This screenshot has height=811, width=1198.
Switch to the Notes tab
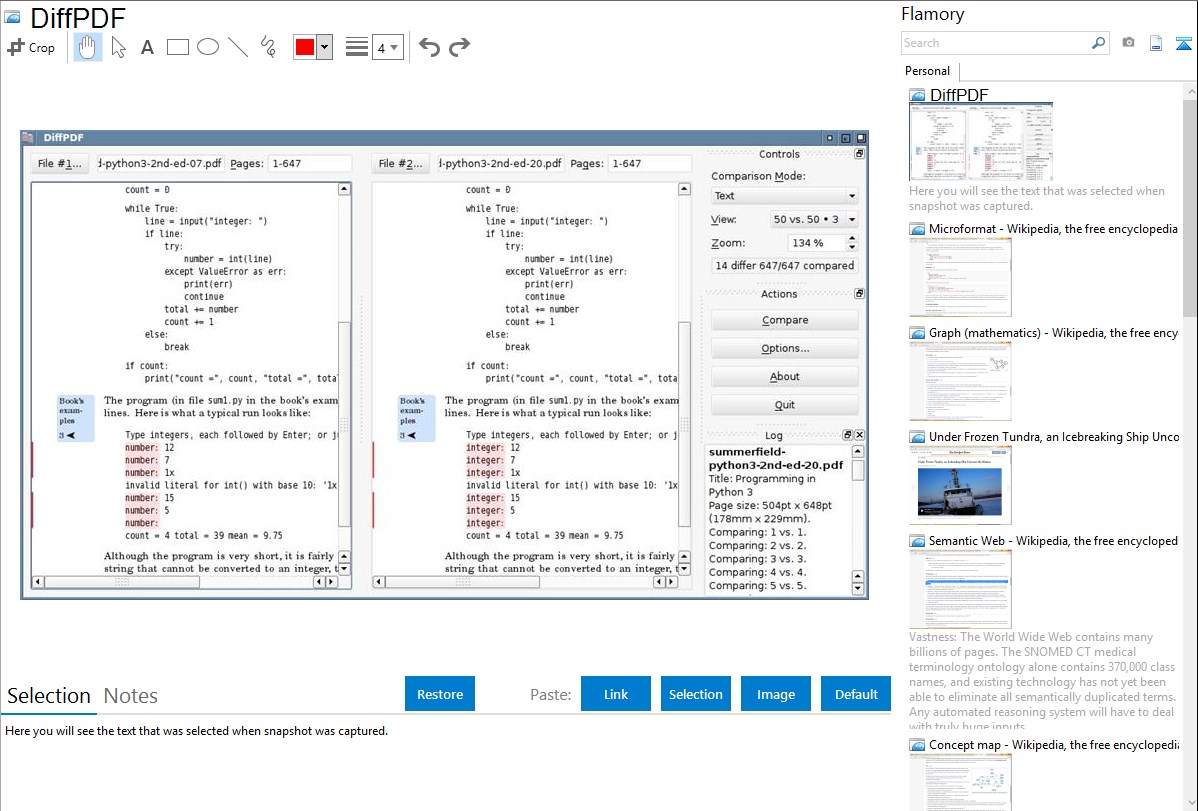131,696
